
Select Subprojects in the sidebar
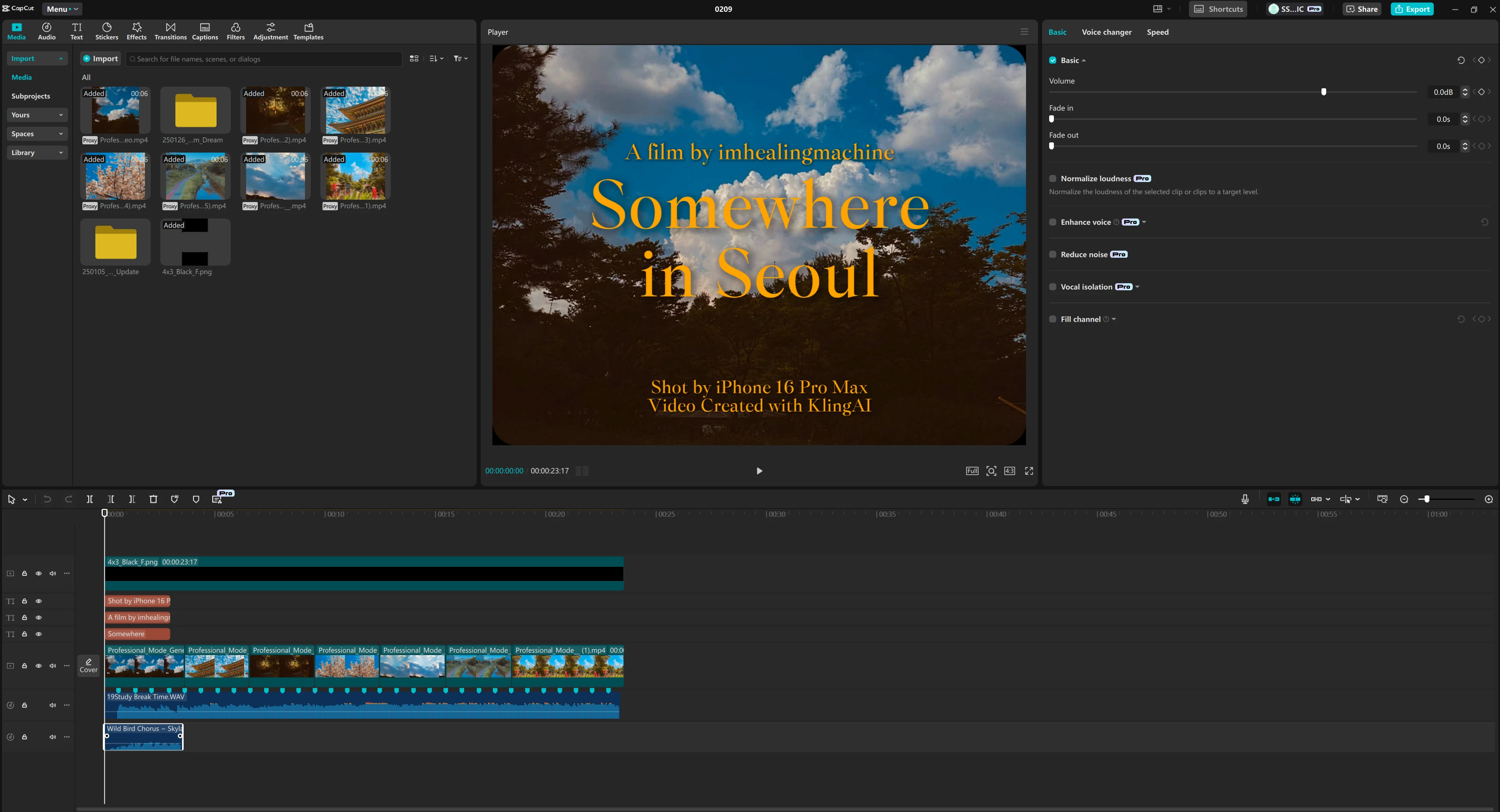coord(31,96)
